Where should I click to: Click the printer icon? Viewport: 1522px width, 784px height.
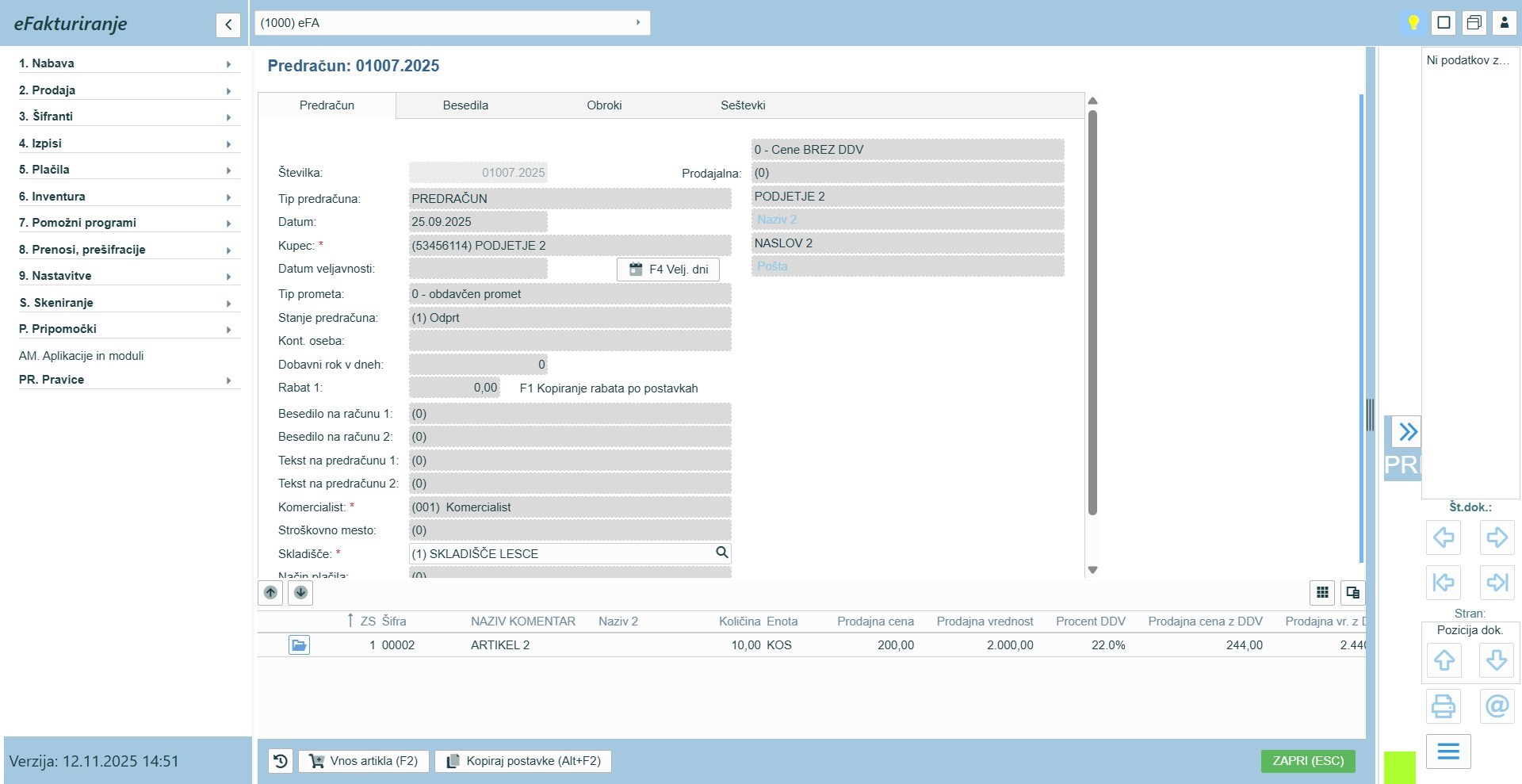1443,706
